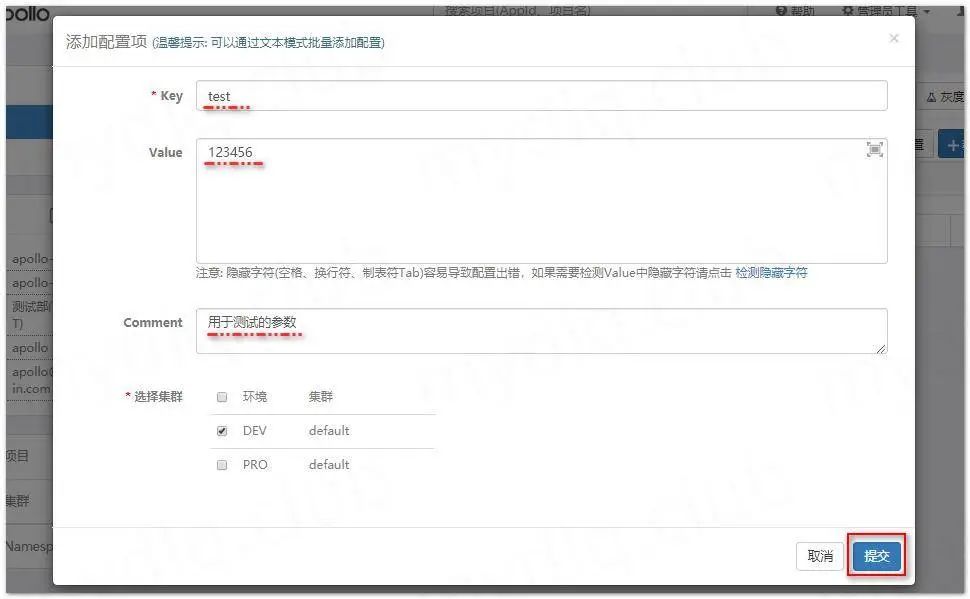The height and width of the screenshot is (599, 970).
Task: Click the default cluster text in PRO row
Action: point(329,465)
